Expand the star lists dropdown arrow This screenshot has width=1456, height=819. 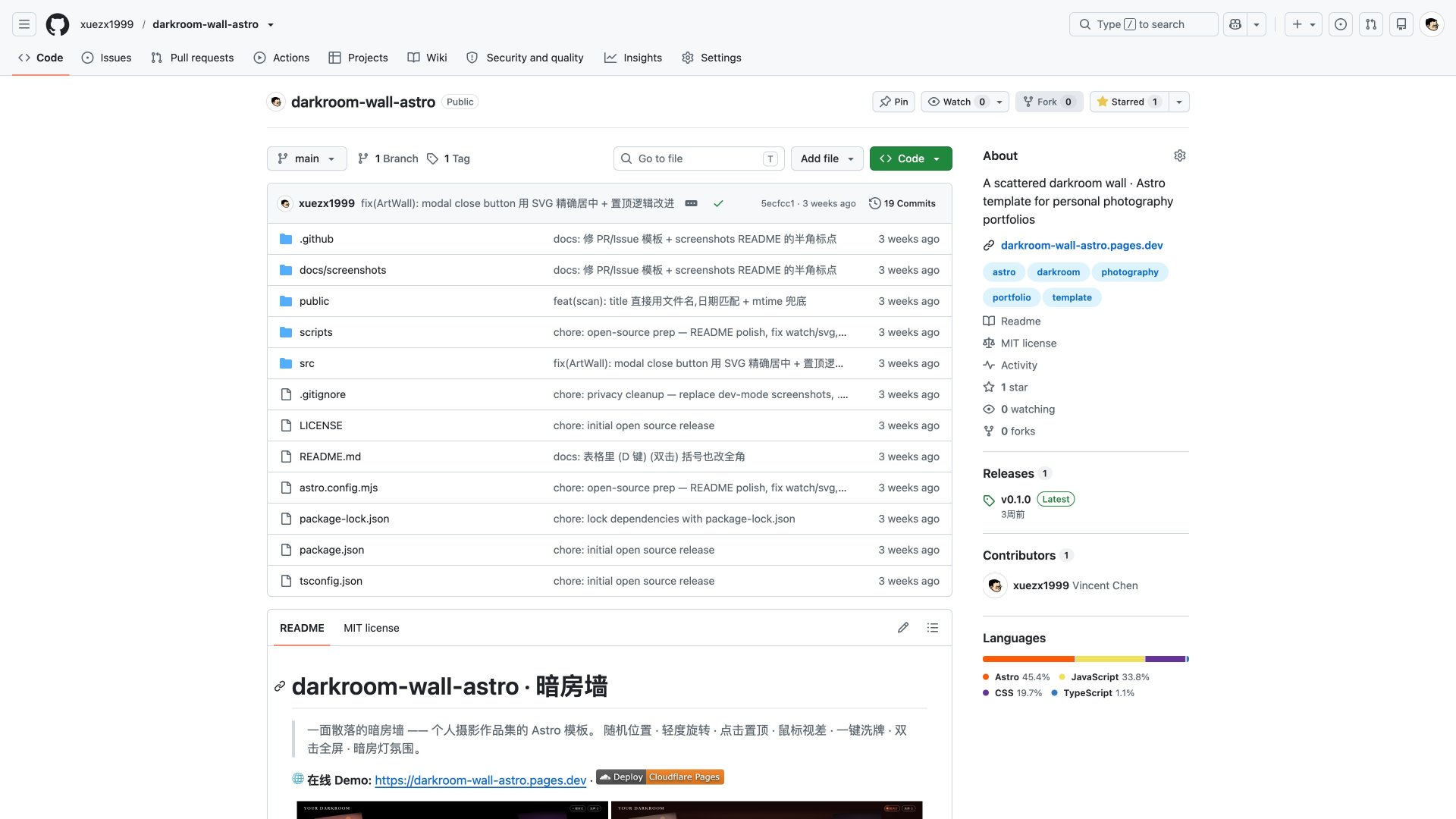pos(1179,102)
